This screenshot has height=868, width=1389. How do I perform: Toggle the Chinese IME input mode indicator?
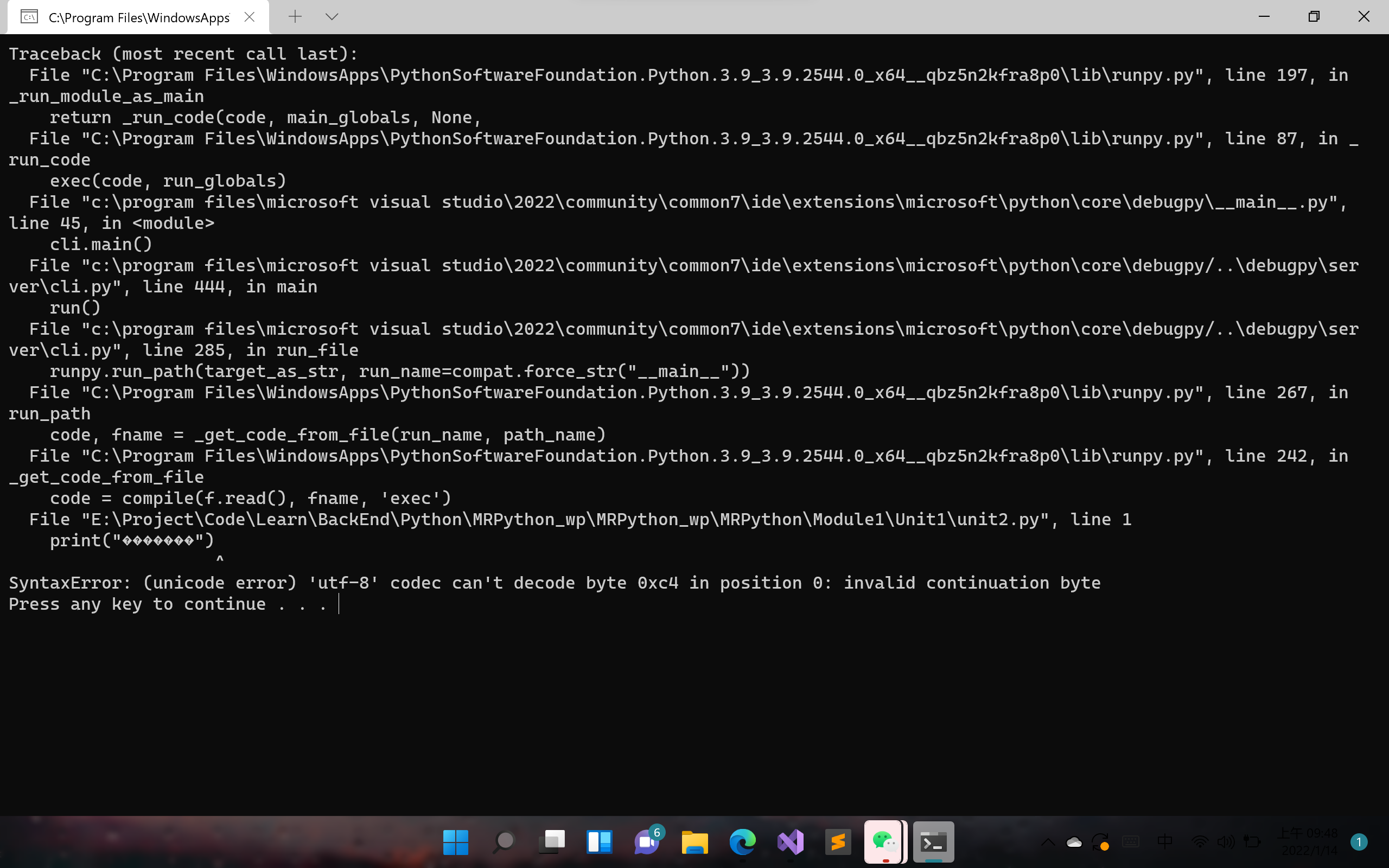[x=1164, y=842]
